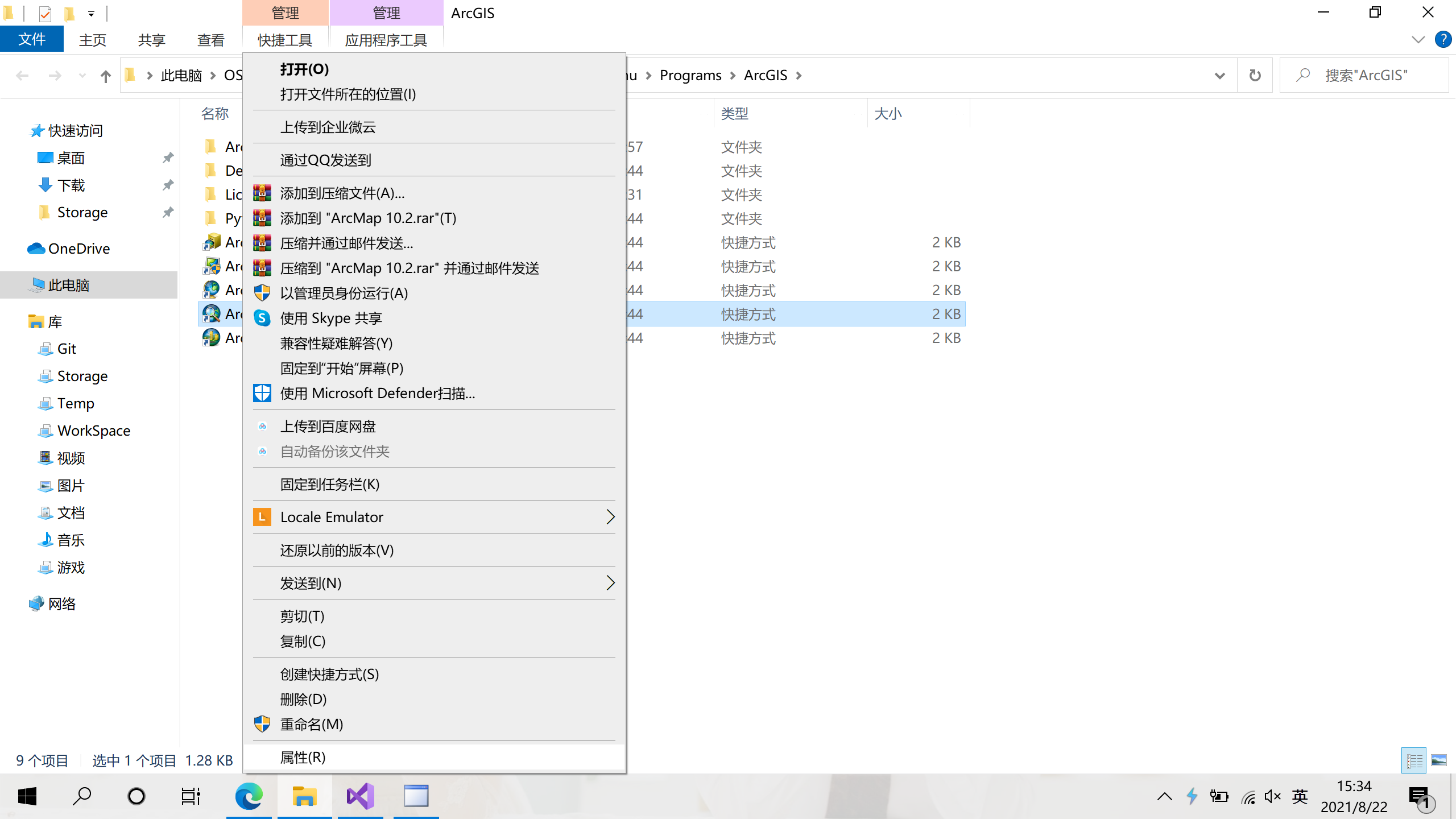Viewport: 1456px width, 819px height.
Task: Click the shield icon beside 重命名(M)
Action: tap(262, 724)
